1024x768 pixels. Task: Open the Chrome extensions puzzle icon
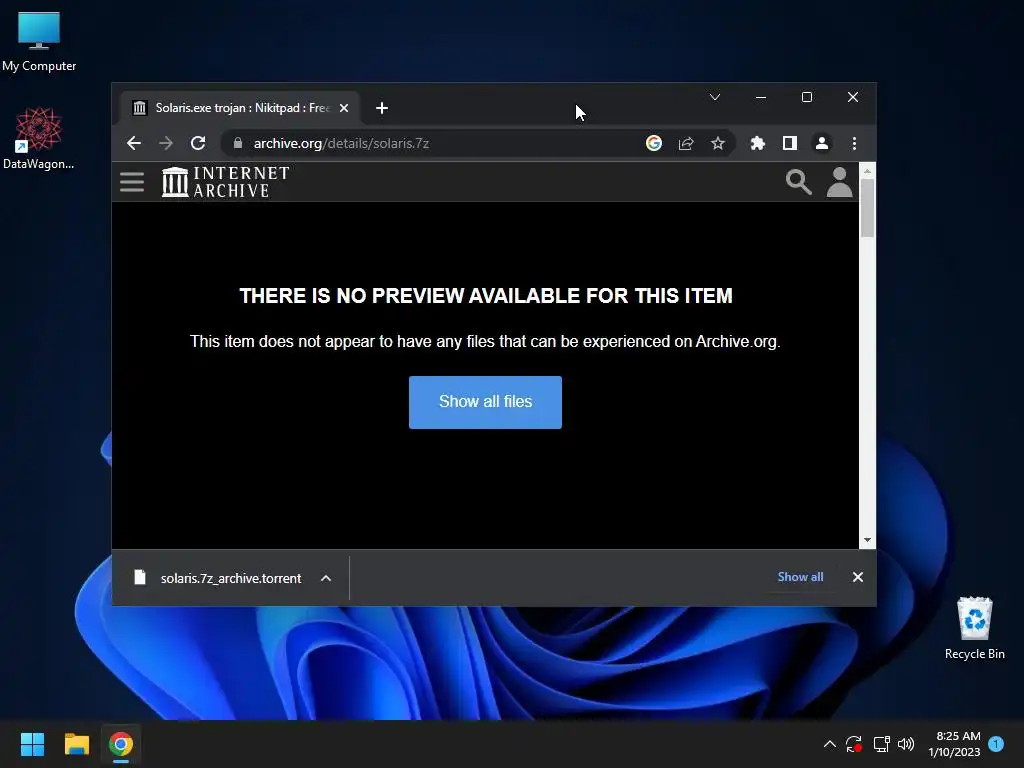click(758, 143)
